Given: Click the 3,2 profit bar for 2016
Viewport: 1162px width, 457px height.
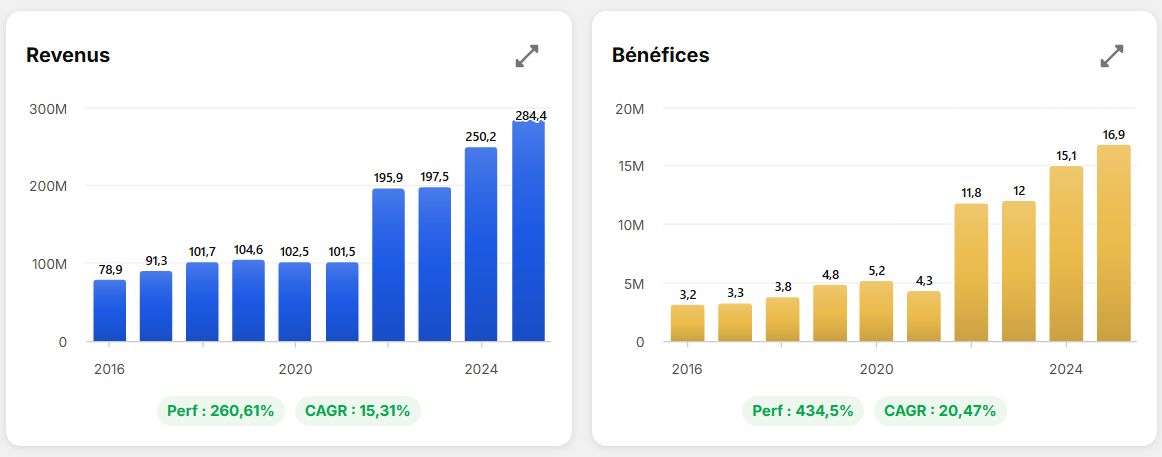Looking at the screenshot, I should 688,323.
